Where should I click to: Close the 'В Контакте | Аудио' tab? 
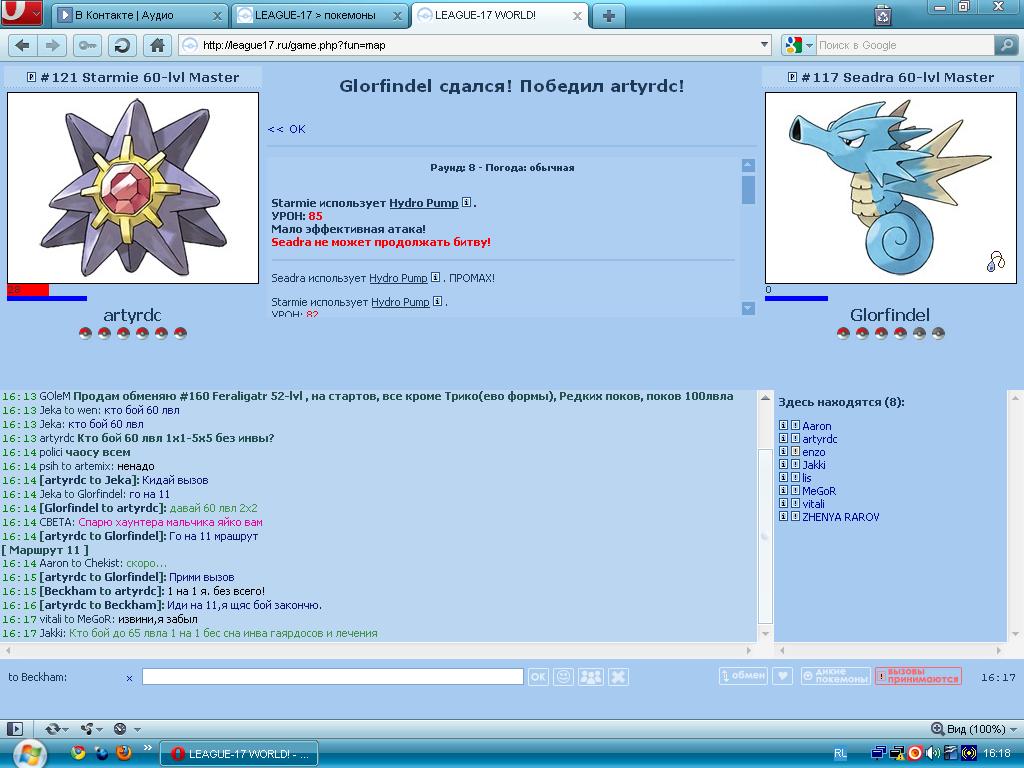[217, 16]
